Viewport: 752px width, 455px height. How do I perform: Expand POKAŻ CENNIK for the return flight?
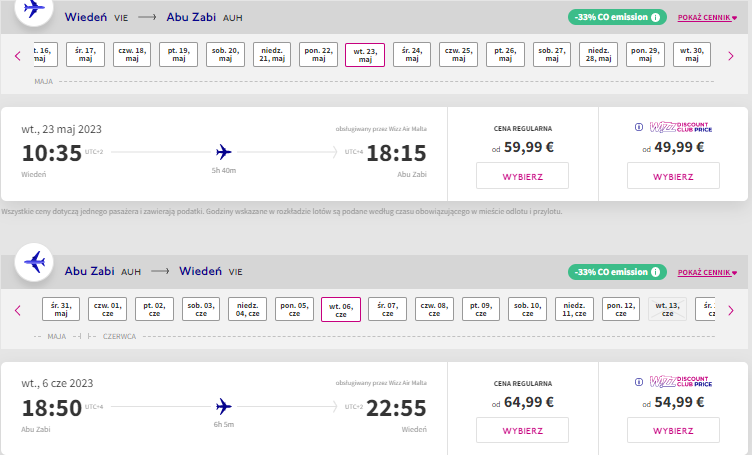click(x=707, y=272)
